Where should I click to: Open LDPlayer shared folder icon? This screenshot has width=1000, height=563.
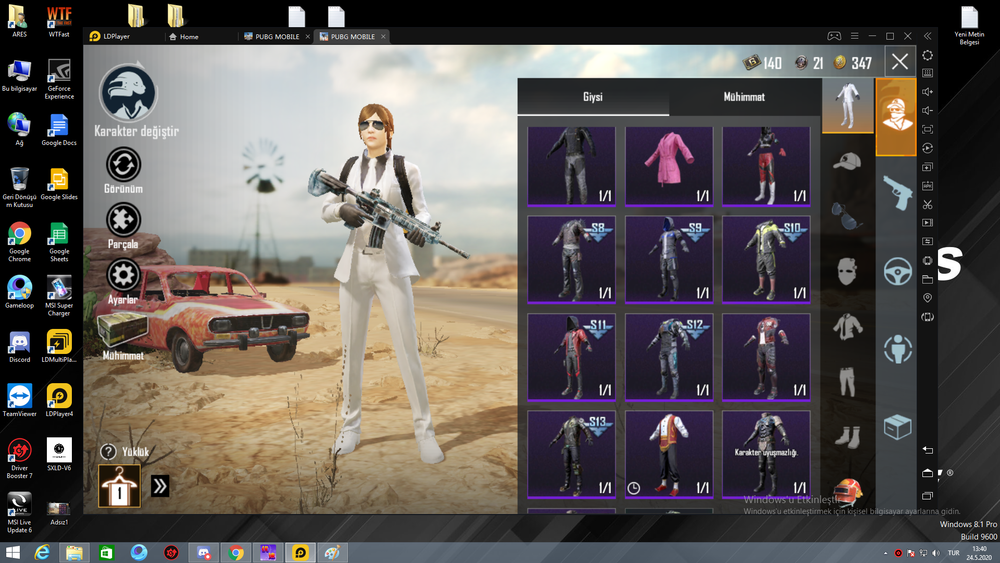point(927,279)
